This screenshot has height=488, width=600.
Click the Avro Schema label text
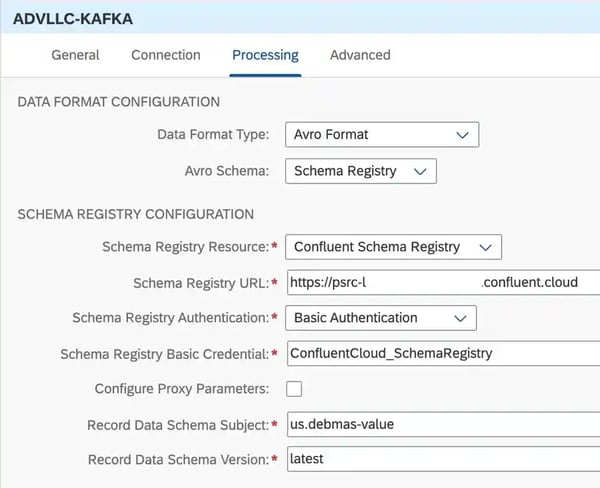coord(228,172)
